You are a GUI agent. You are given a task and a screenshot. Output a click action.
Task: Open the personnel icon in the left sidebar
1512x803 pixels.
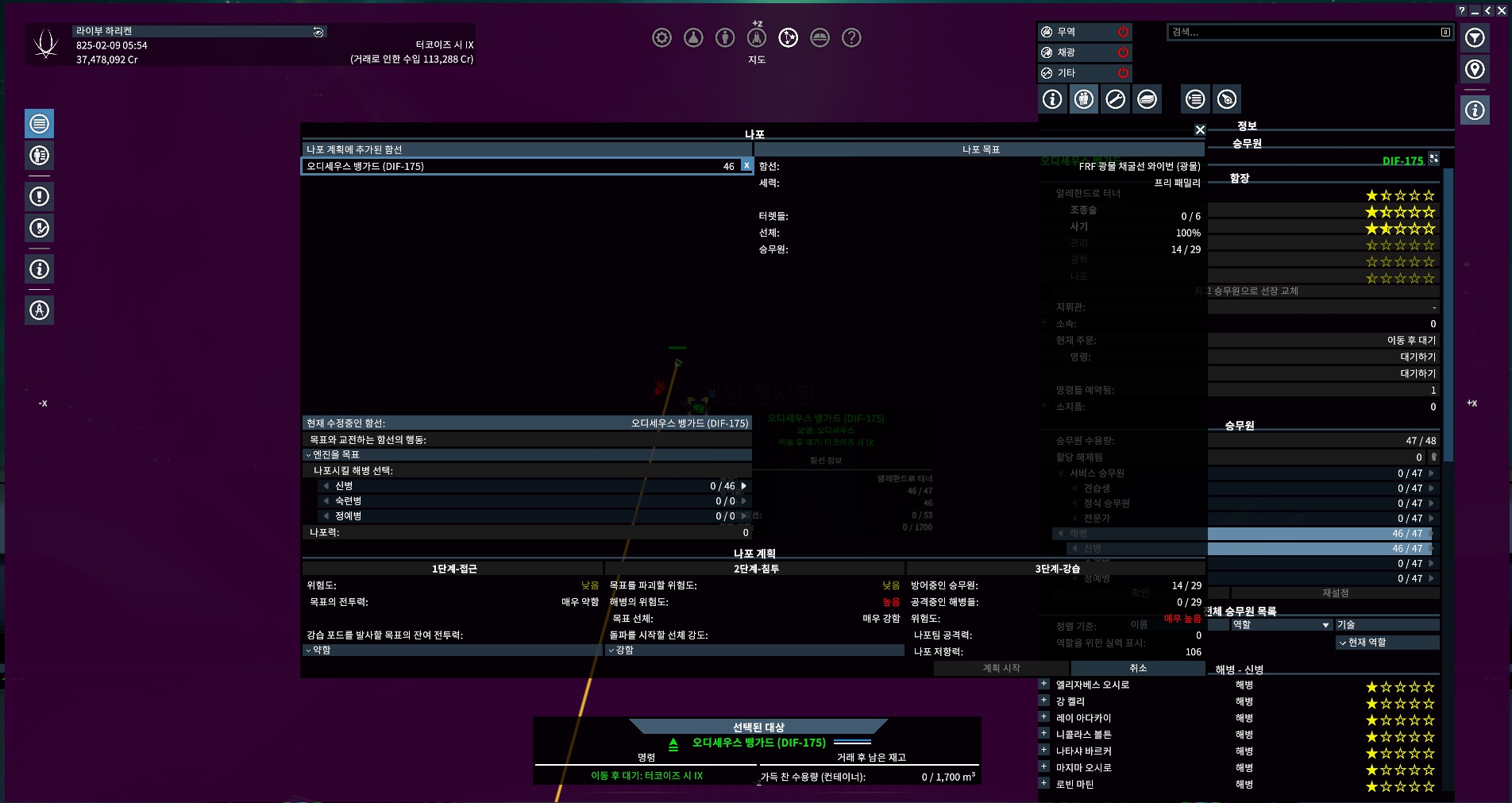tap(40, 156)
